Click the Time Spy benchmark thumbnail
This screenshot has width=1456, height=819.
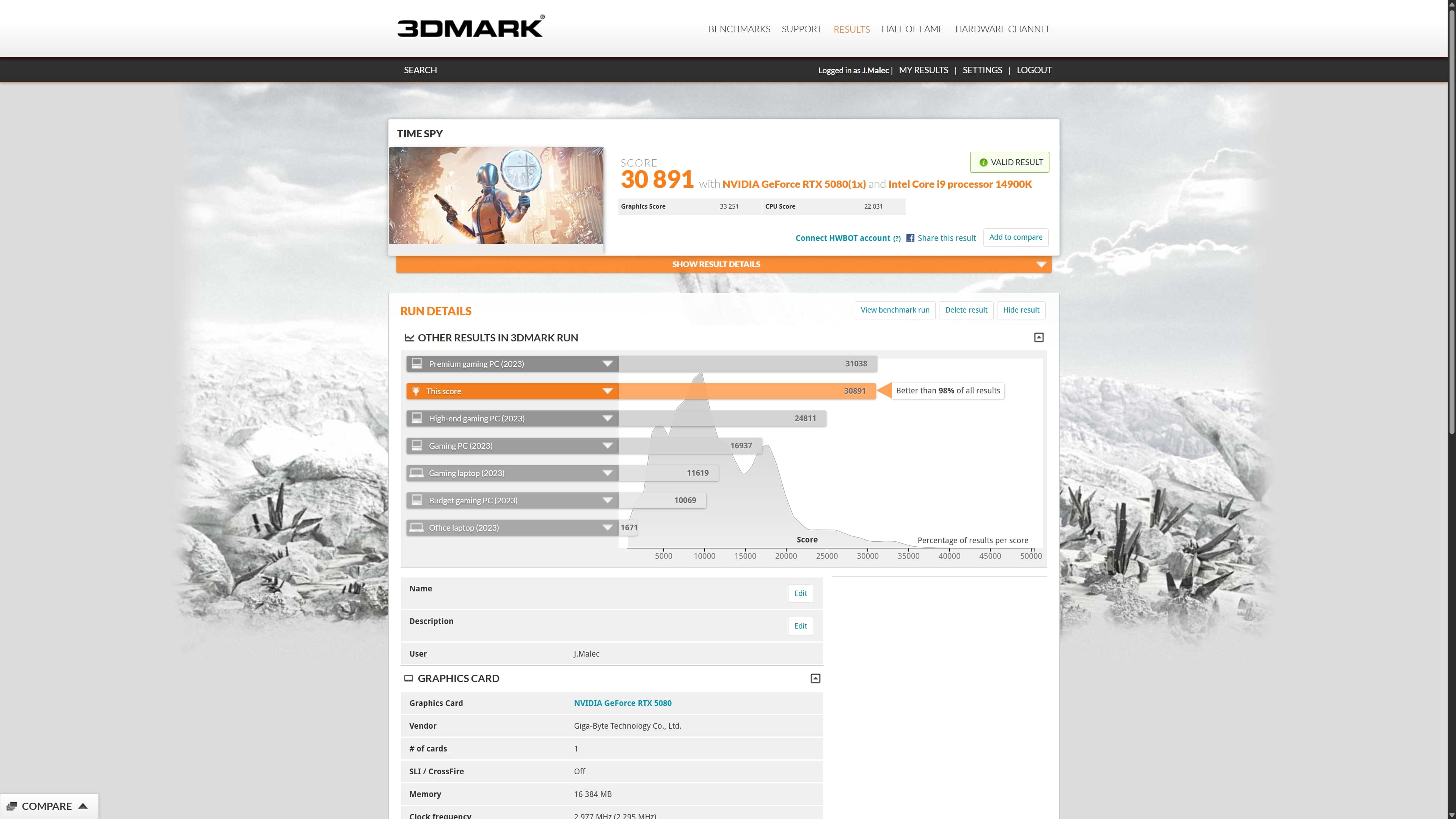click(x=496, y=196)
